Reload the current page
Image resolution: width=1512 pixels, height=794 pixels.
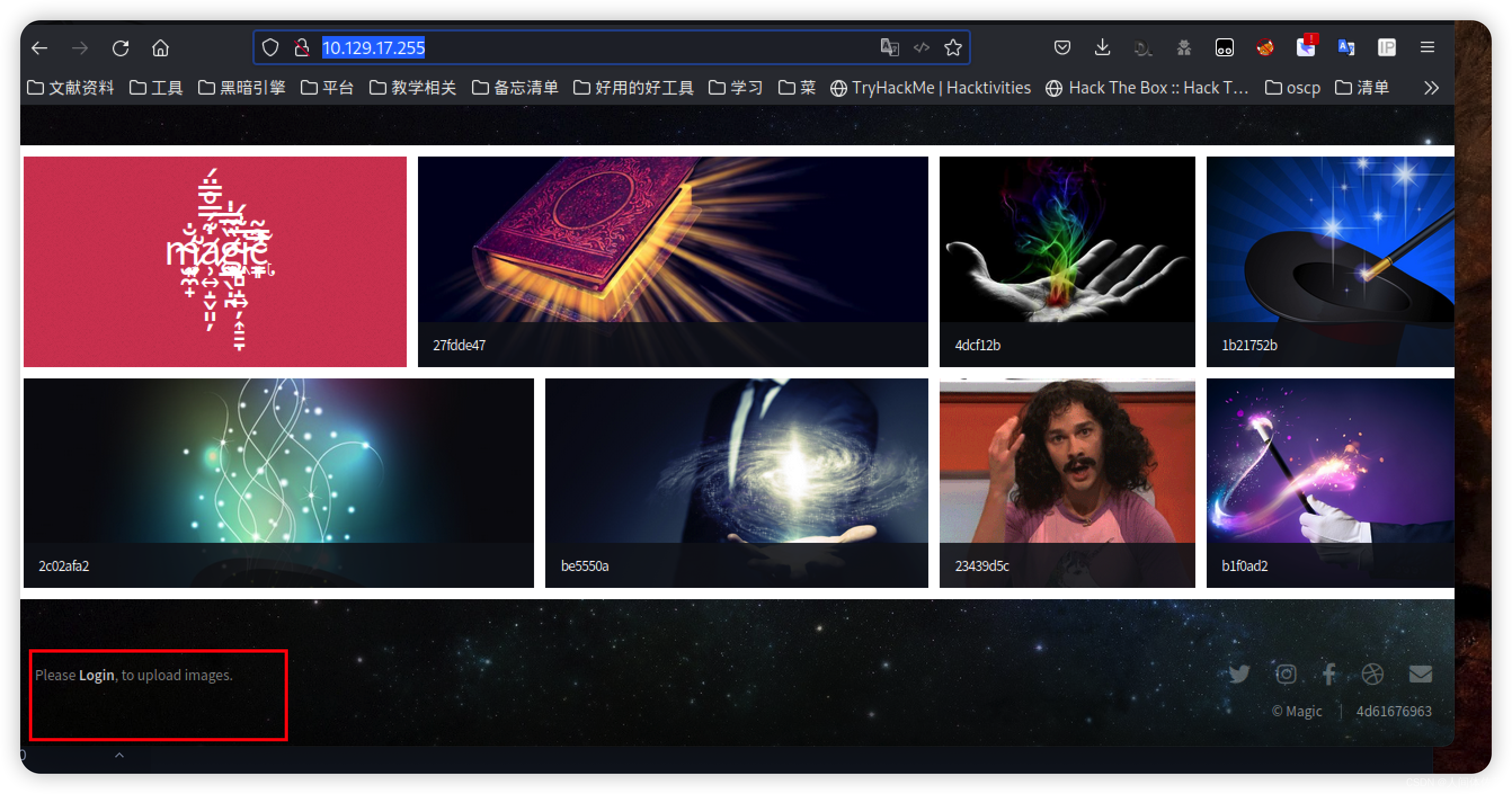(x=121, y=47)
